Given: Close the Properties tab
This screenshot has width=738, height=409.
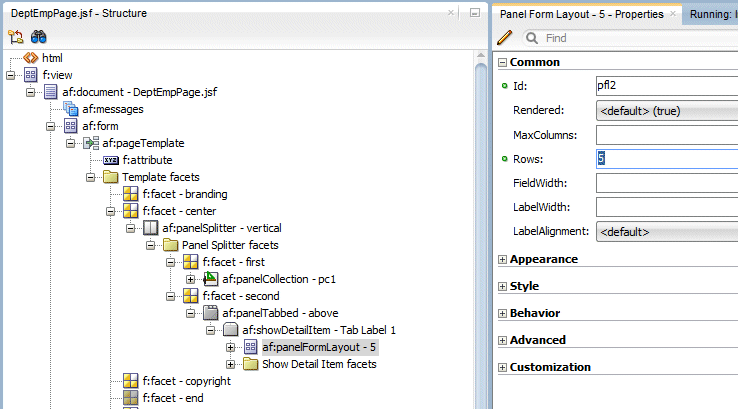Looking at the screenshot, I should point(673,14).
